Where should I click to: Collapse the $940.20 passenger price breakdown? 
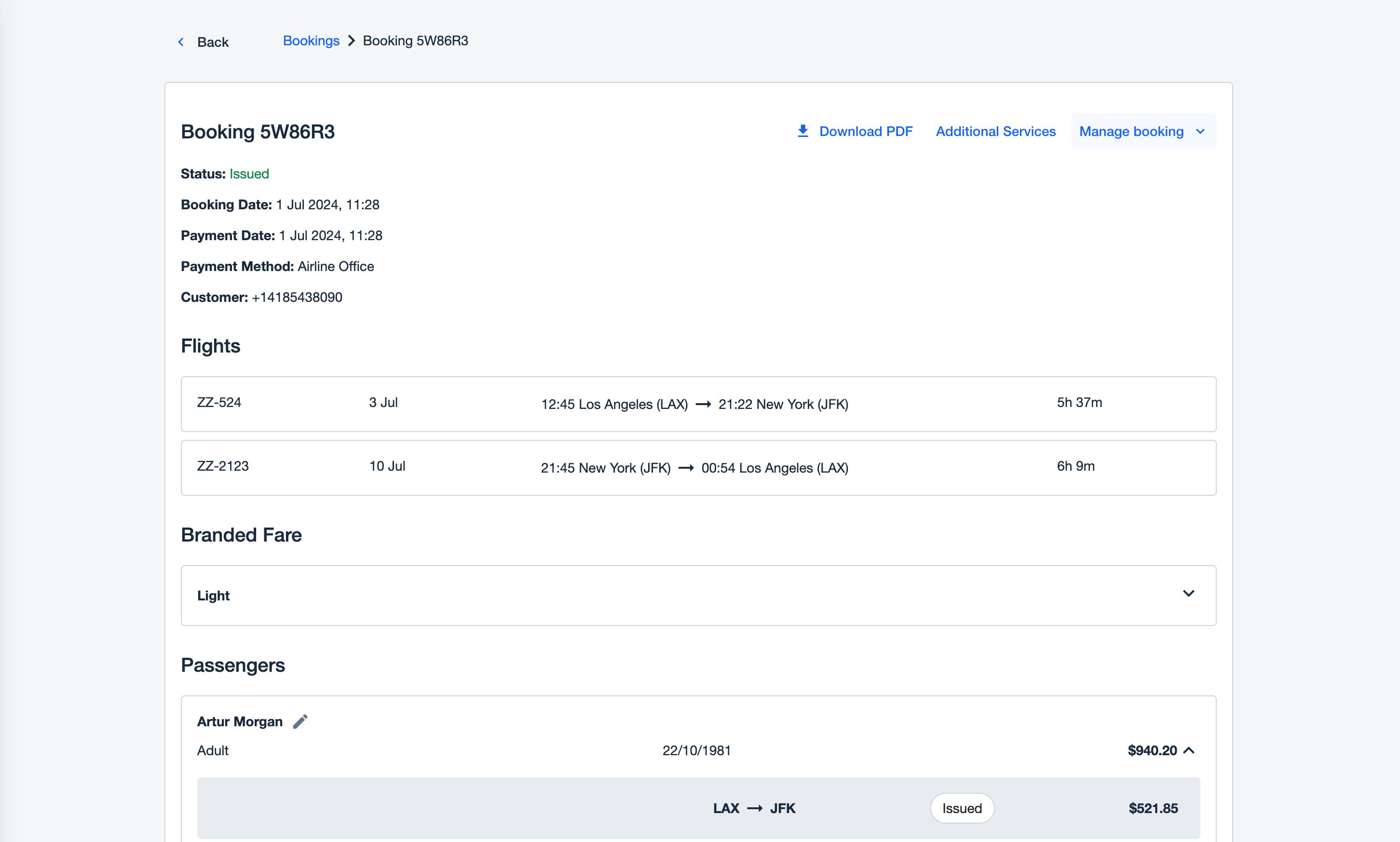[1190, 750]
